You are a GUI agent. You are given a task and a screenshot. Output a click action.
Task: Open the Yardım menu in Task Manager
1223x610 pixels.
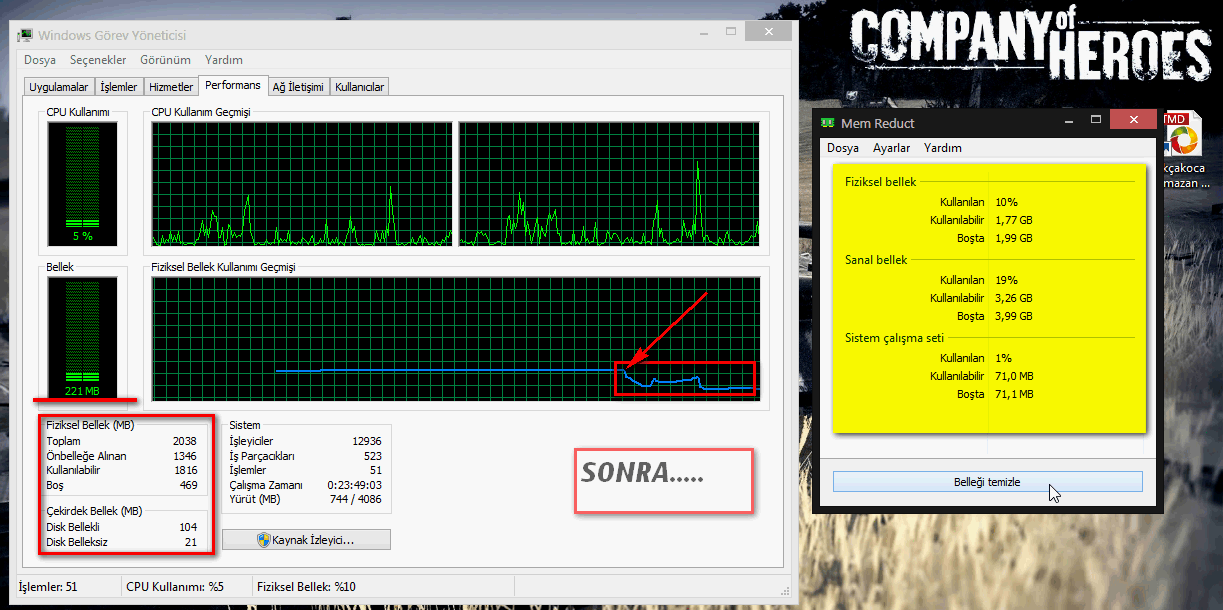pos(223,60)
